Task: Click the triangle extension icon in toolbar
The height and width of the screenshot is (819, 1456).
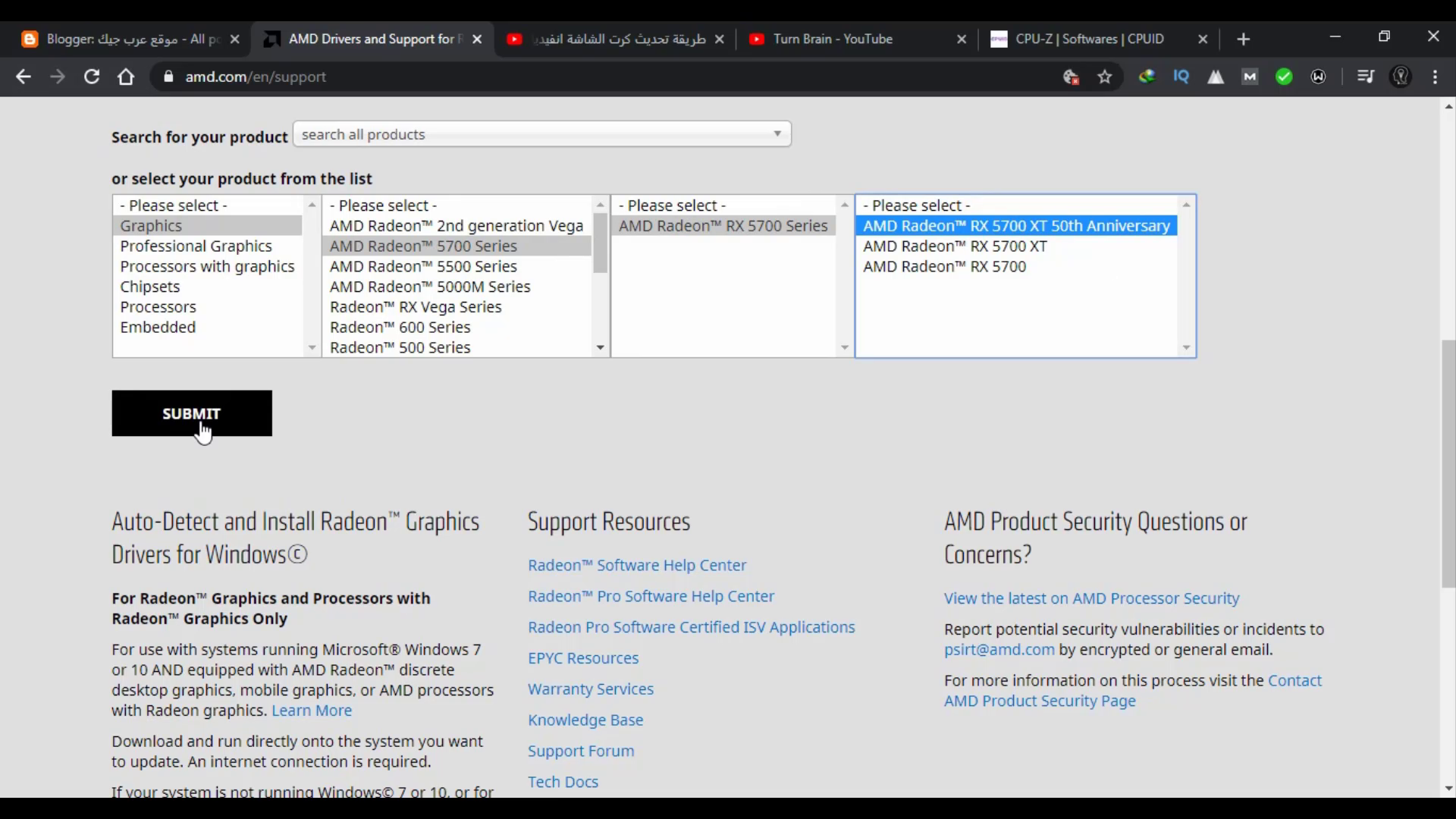Action: click(x=1216, y=77)
